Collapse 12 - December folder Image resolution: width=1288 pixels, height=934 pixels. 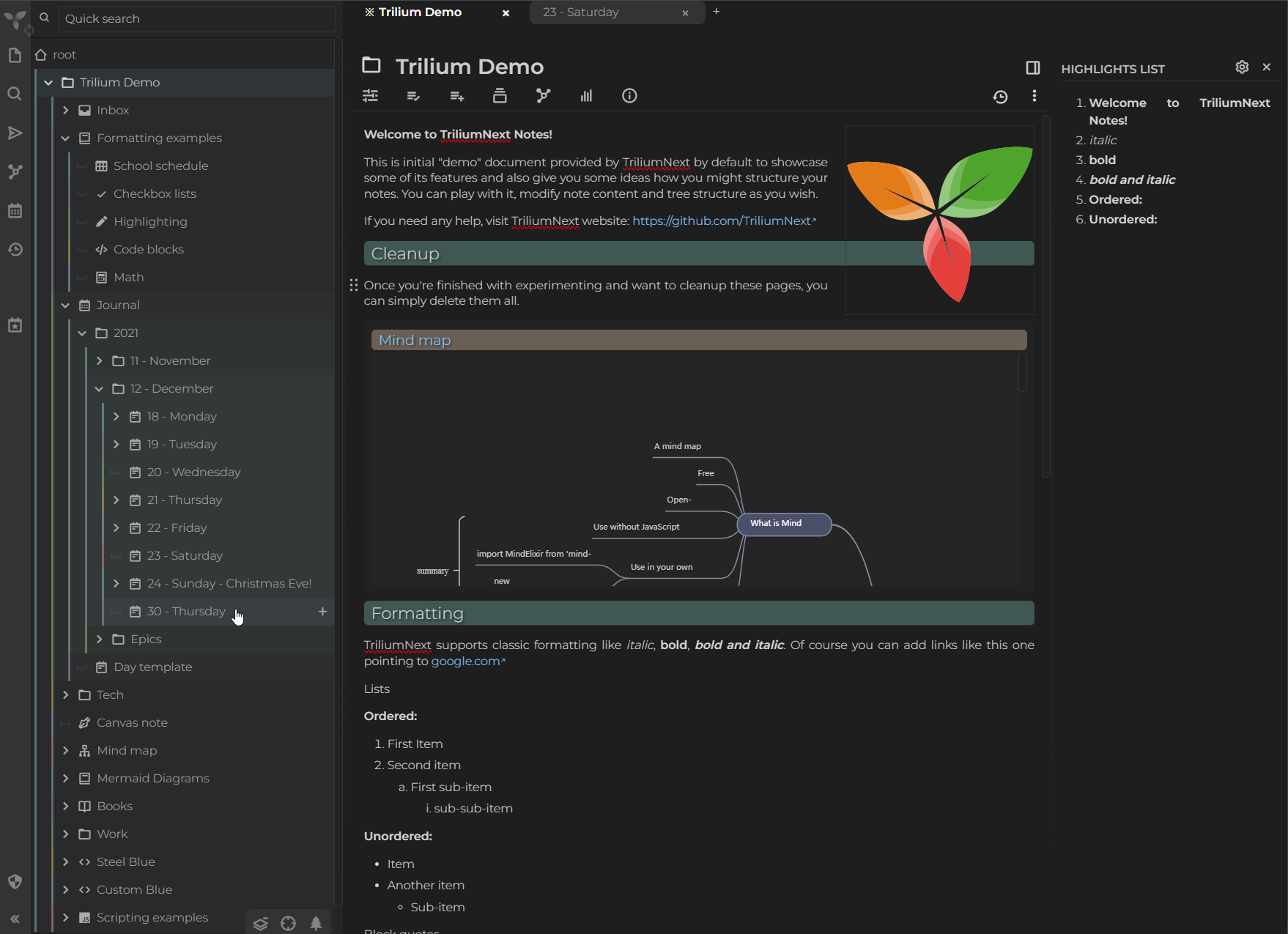point(99,388)
